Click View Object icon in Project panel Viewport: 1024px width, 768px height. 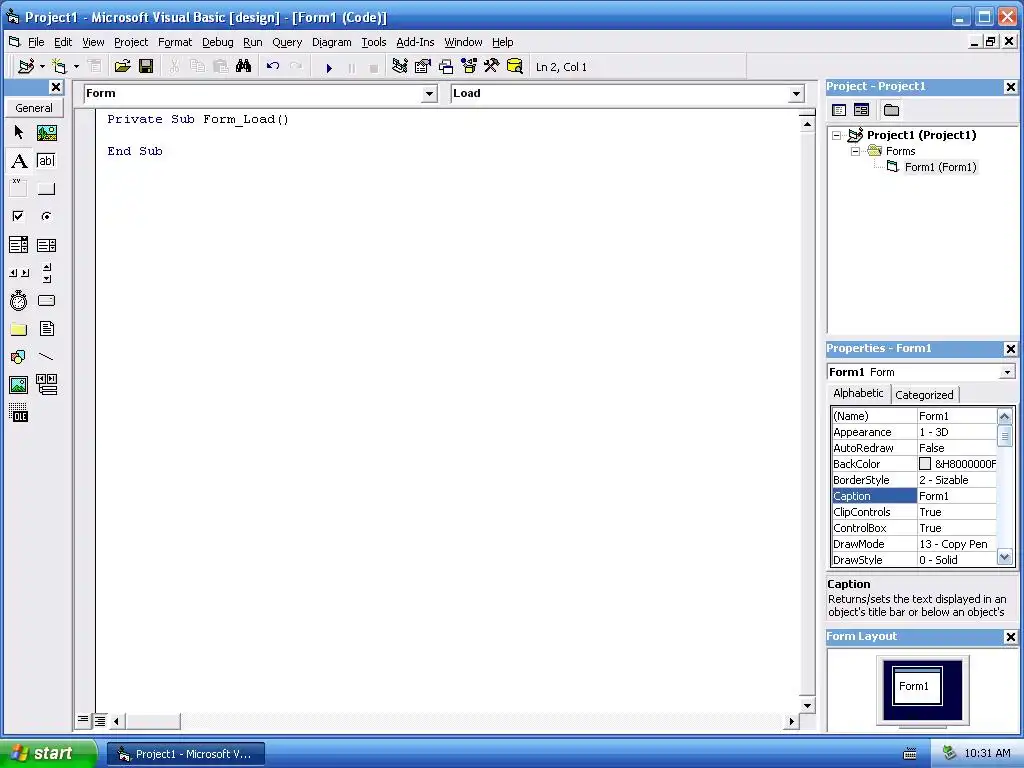pyautogui.click(x=861, y=110)
